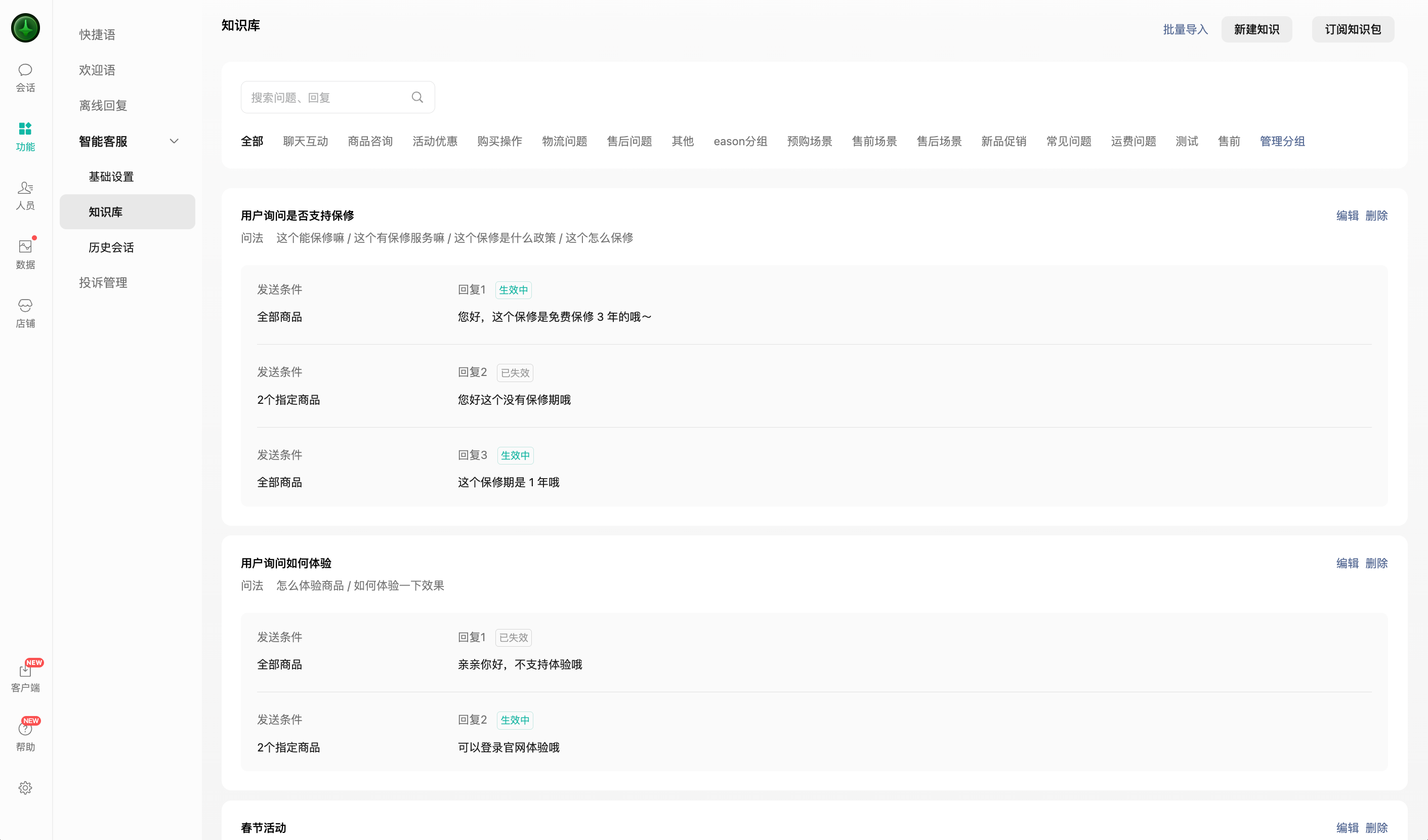The width and height of the screenshot is (1428, 840).
Task: Select the 物流问题 tab
Action: 564,141
